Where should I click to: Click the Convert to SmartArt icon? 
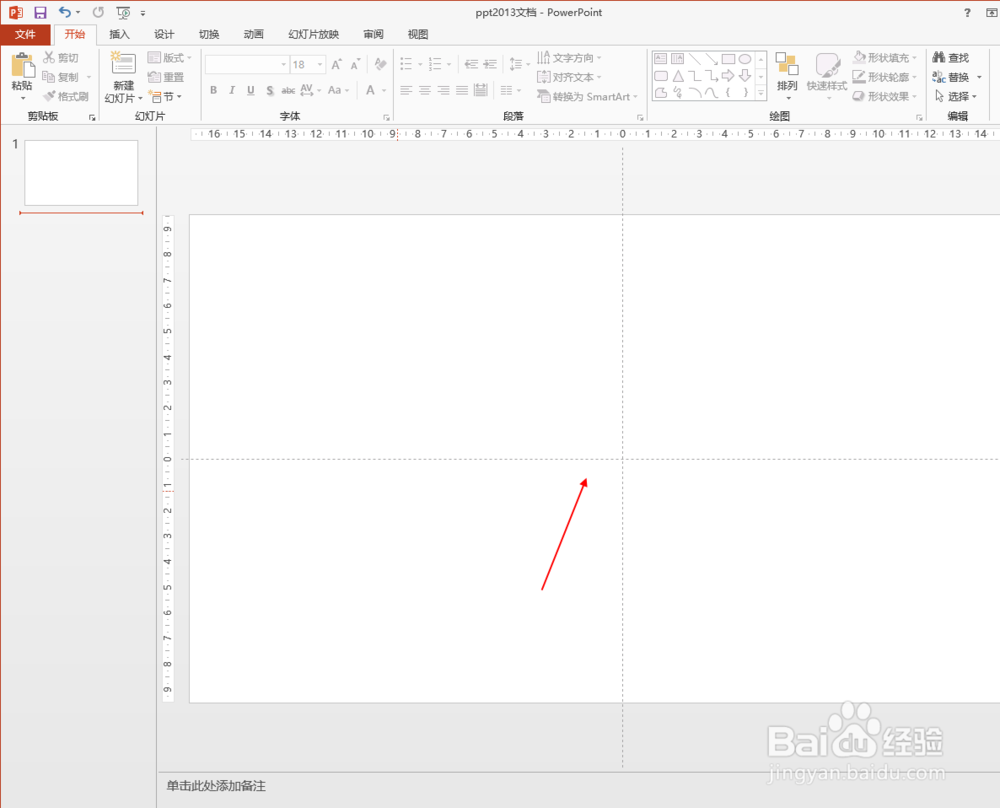[543, 96]
